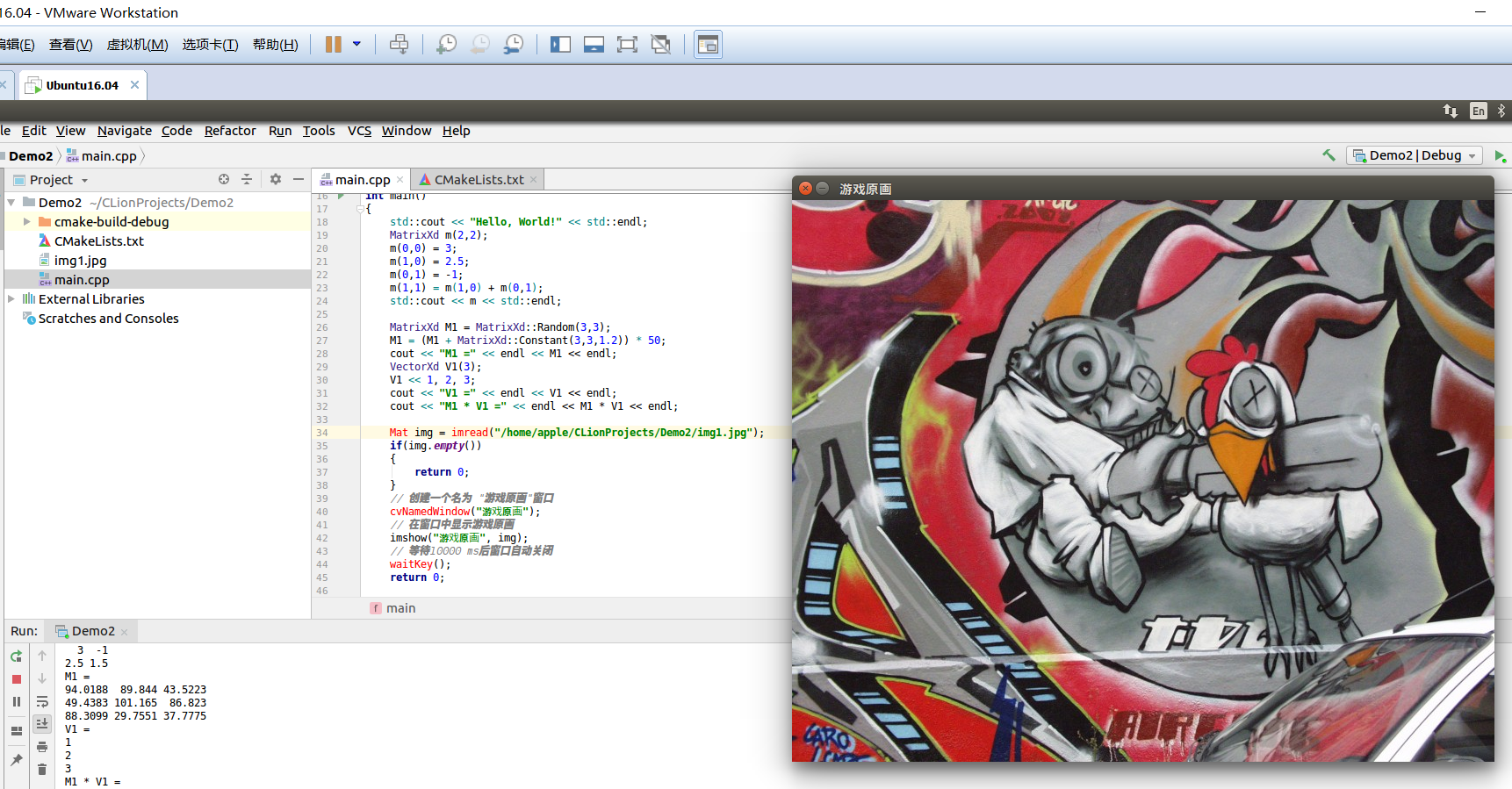Screen dimensions: 1512x789
Task: Take a snapshot of the virtual machine
Action: click(446, 44)
